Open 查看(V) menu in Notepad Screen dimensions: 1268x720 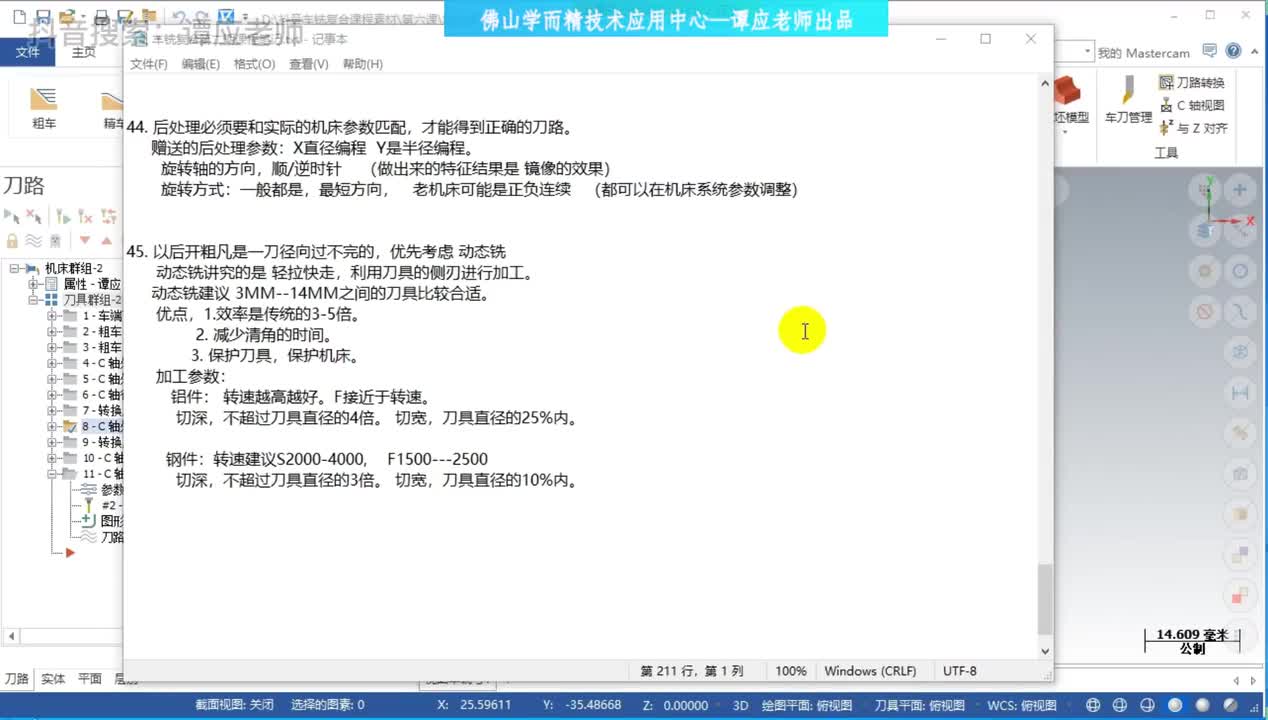(308, 64)
